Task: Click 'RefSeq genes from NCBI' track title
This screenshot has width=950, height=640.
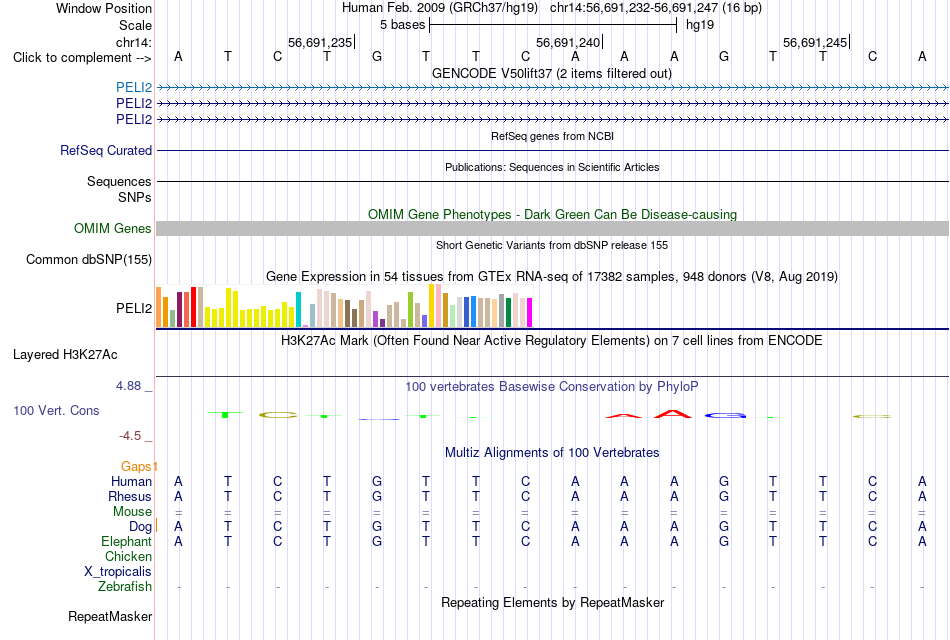Action: click(552, 136)
